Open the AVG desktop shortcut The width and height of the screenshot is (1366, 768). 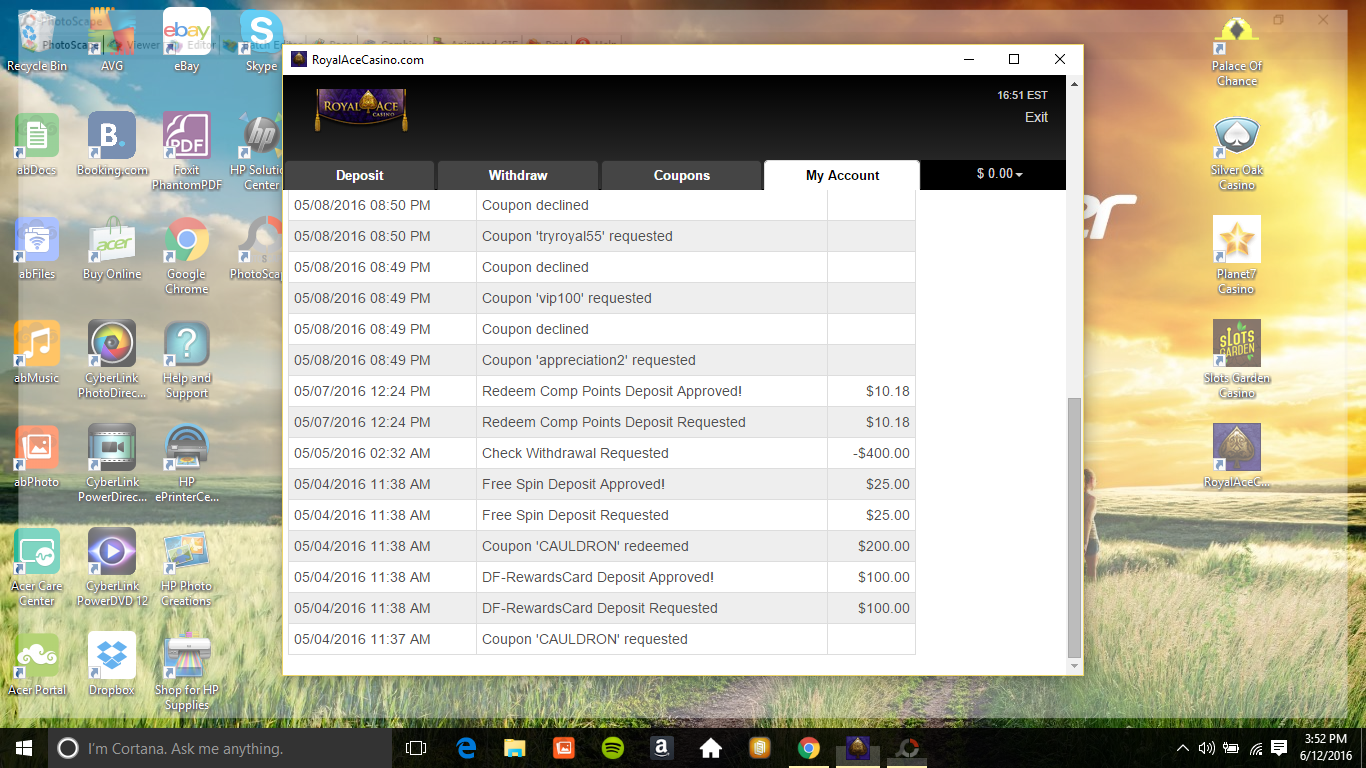(x=112, y=40)
